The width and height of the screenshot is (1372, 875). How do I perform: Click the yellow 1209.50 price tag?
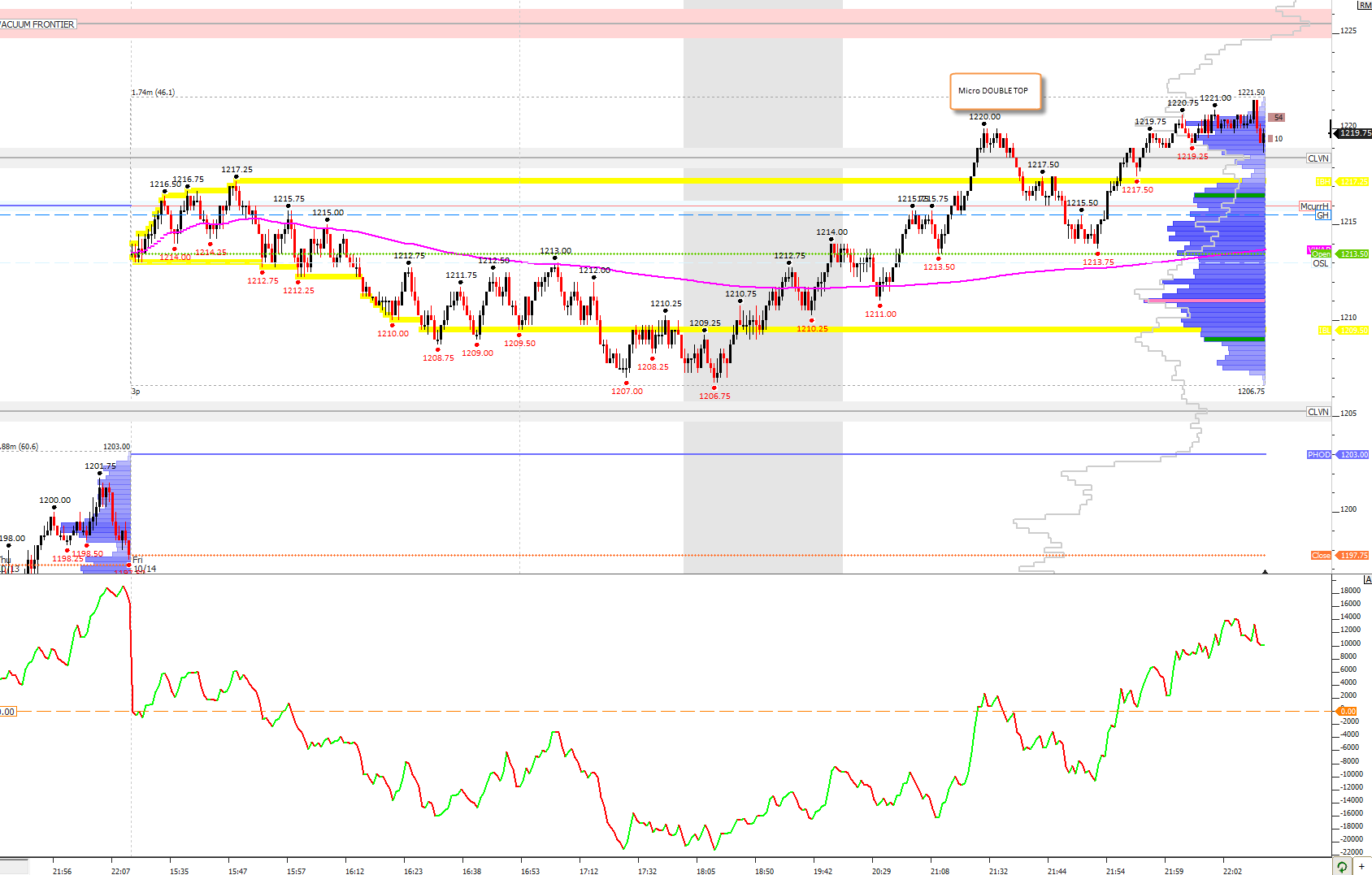tap(1353, 331)
